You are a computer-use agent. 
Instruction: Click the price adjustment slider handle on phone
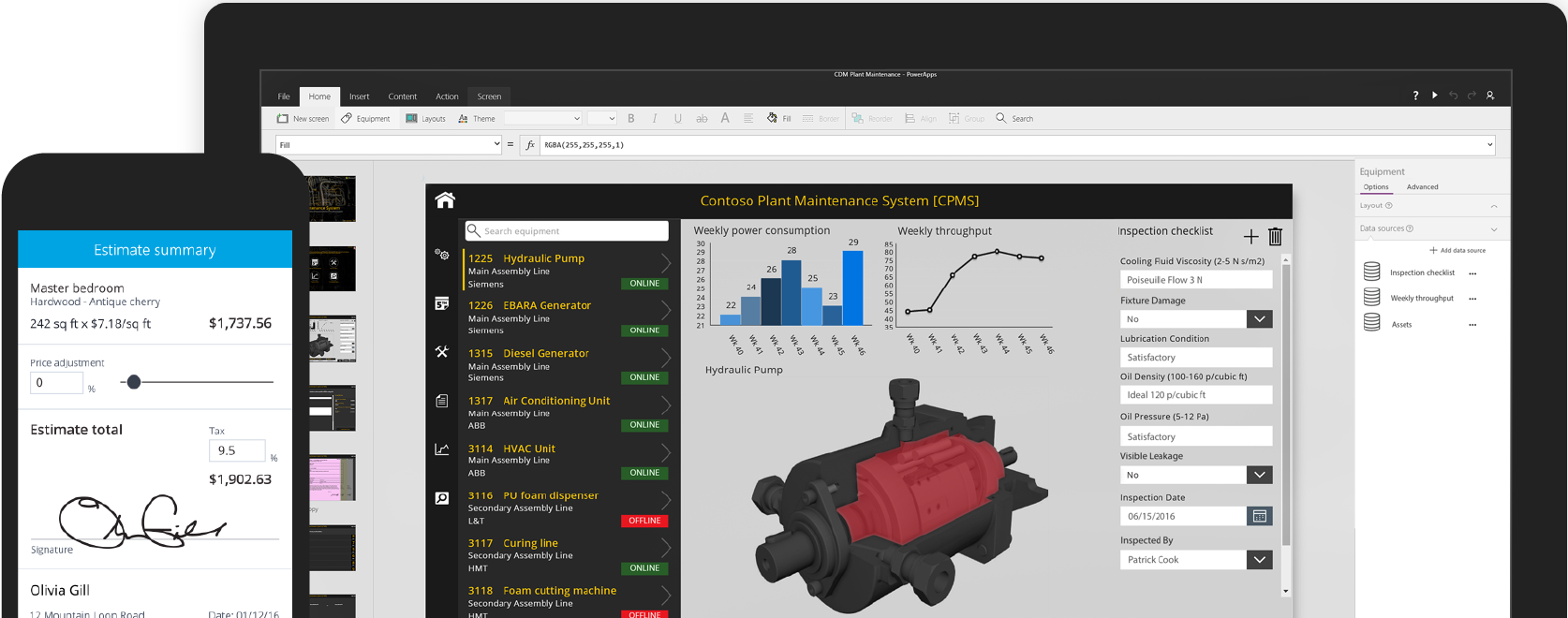tap(134, 382)
